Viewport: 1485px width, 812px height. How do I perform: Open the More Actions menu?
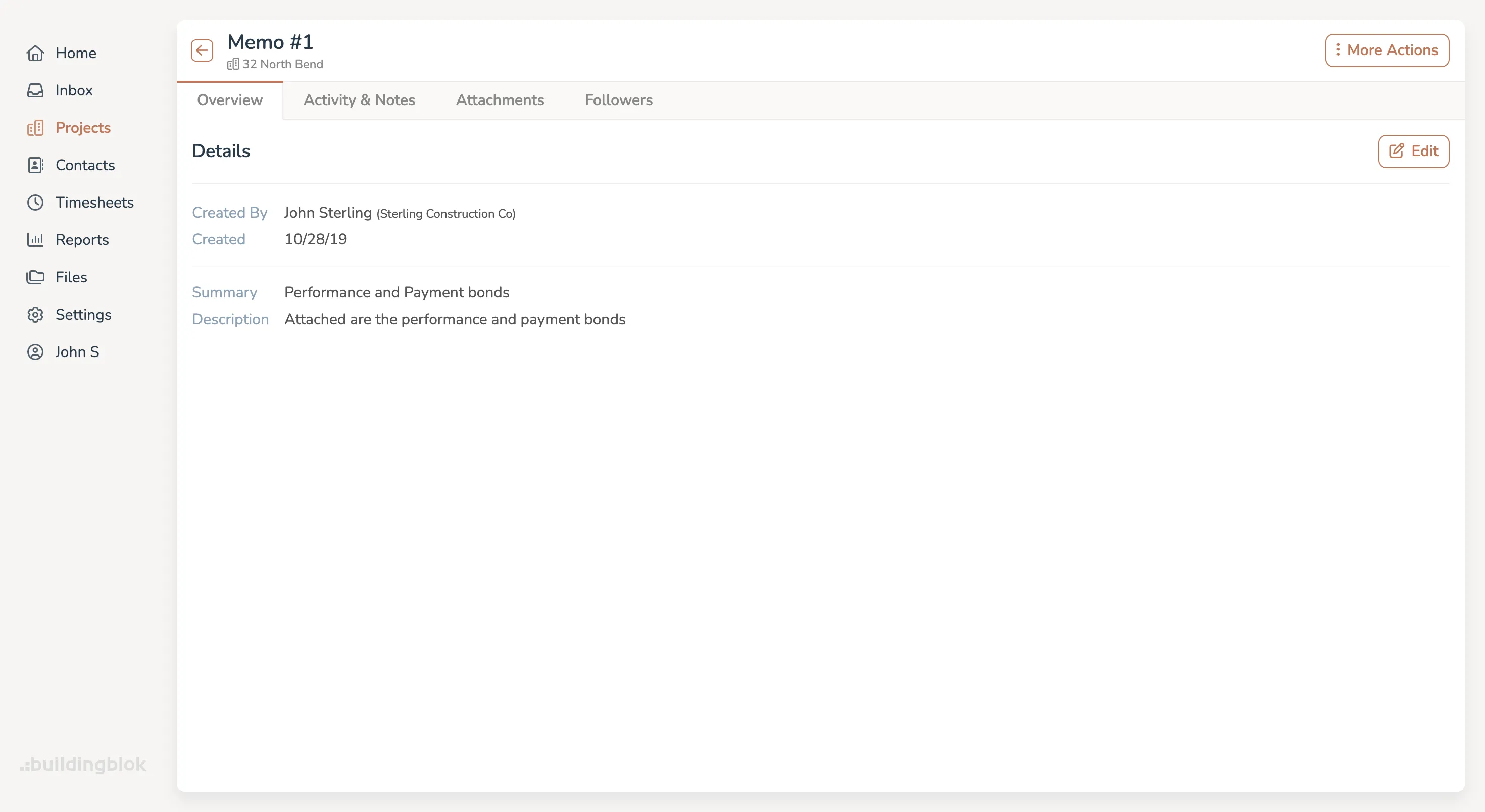pyautogui.click(x=1387, y=50)
